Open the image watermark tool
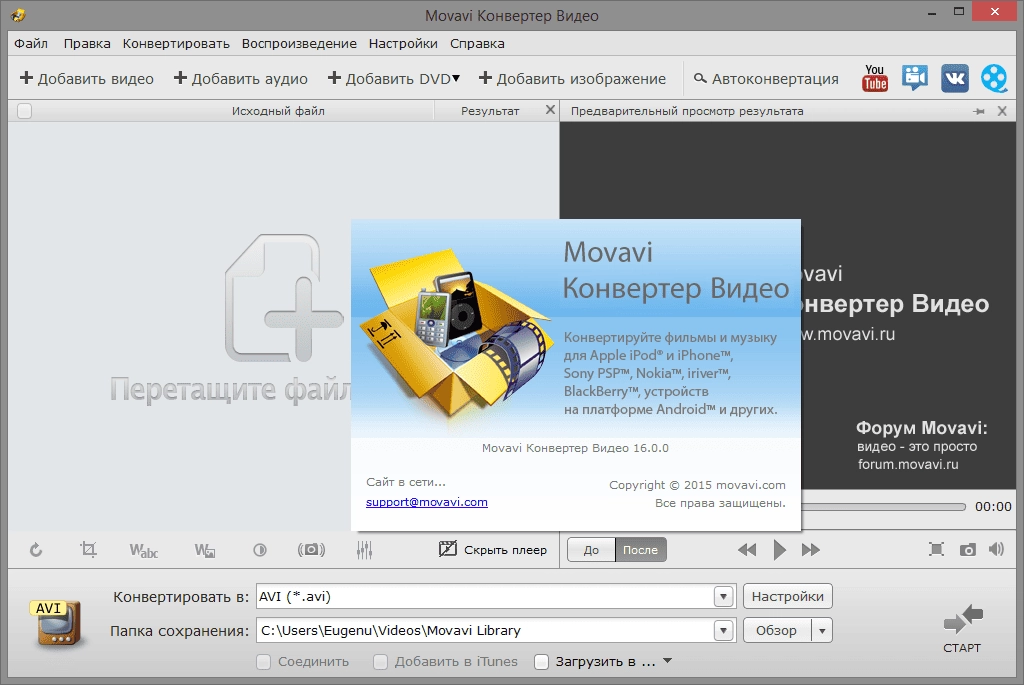Image resolution: width=1024 pixels, height=685 pixels. point(204,550)
